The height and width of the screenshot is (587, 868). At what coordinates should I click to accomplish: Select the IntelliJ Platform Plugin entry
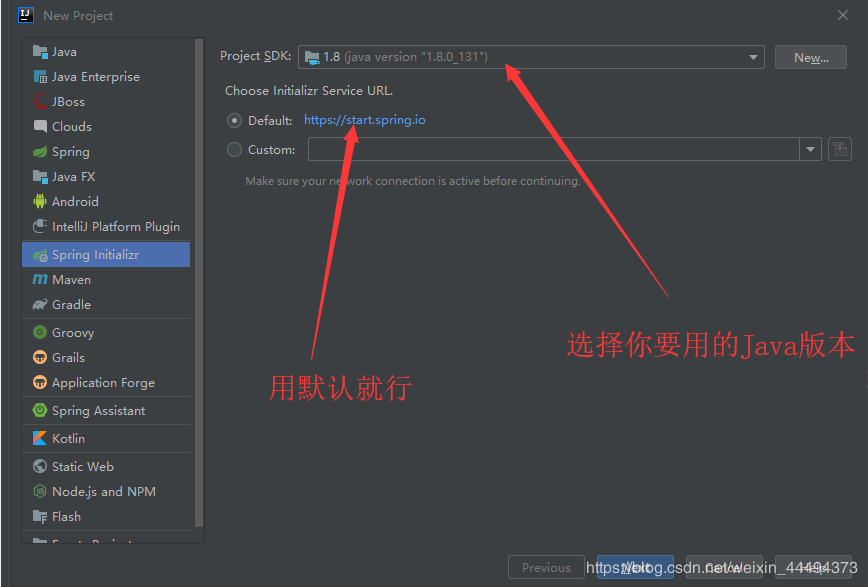pyautogui.click(x=106, y=226)
